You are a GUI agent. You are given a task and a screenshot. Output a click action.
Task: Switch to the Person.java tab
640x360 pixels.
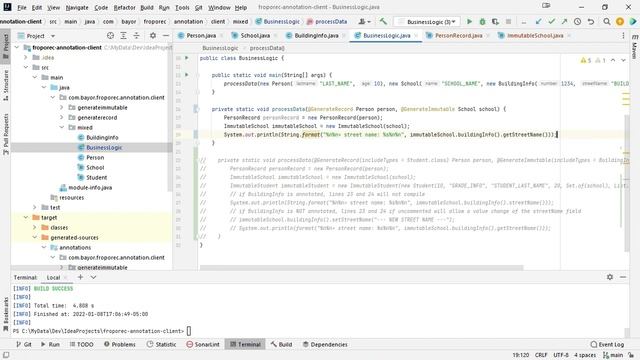pyautogui.click(x=201, y=36)
